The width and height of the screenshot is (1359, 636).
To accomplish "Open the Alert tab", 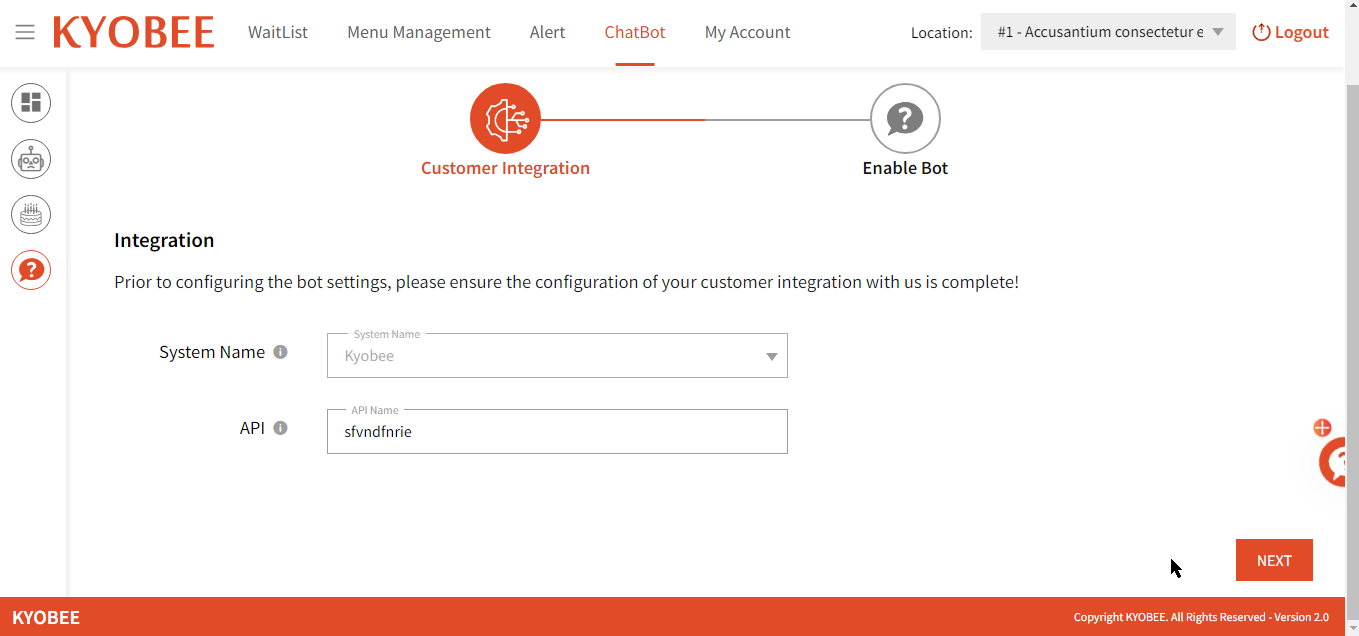I will click(x=547, y=32).
